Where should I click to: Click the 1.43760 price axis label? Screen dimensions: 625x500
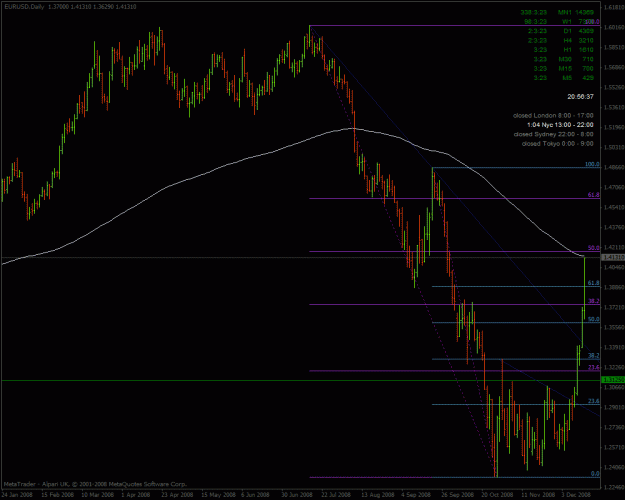tap(614, 227)
